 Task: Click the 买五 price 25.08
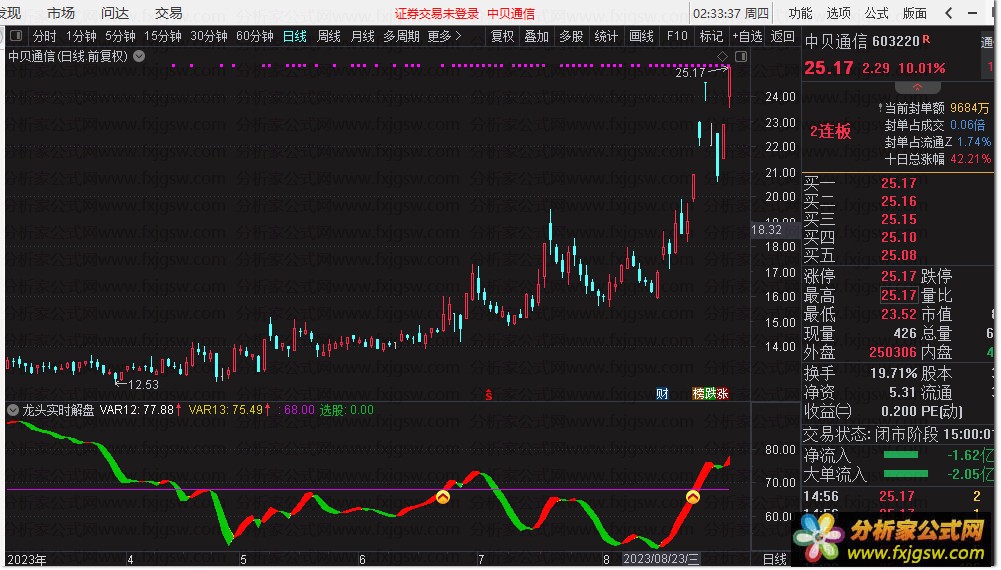pos(899,256)
